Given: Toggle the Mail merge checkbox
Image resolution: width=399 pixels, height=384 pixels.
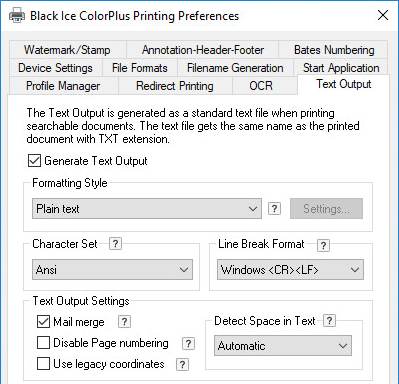Looking at the screenshot, I should [x=43, y=322].
